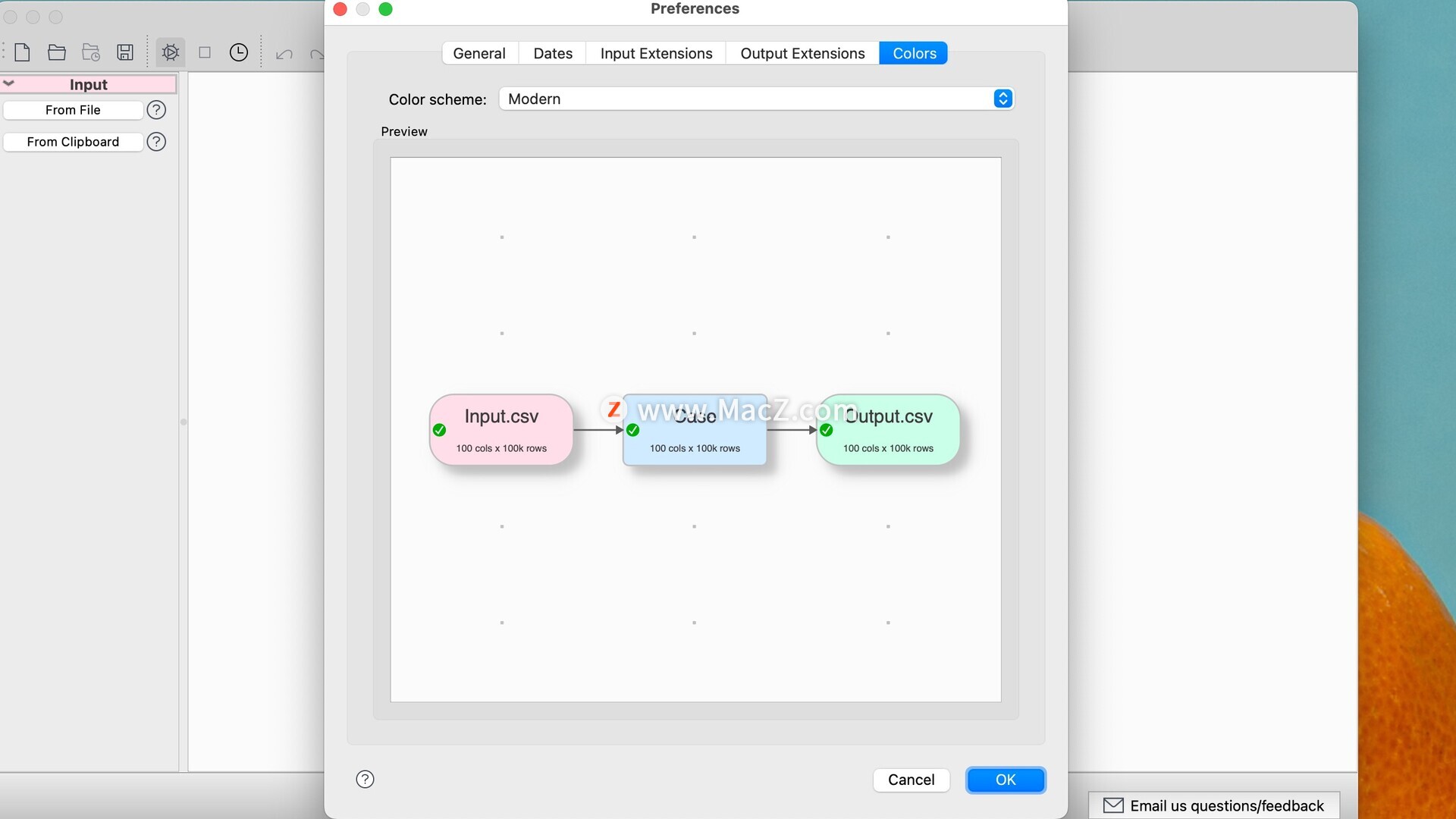The width and height of the screenshot is (1456, 819).
Task: Confirm preferences with OK
Action: pyautogui.click(x=1006, y=780)
